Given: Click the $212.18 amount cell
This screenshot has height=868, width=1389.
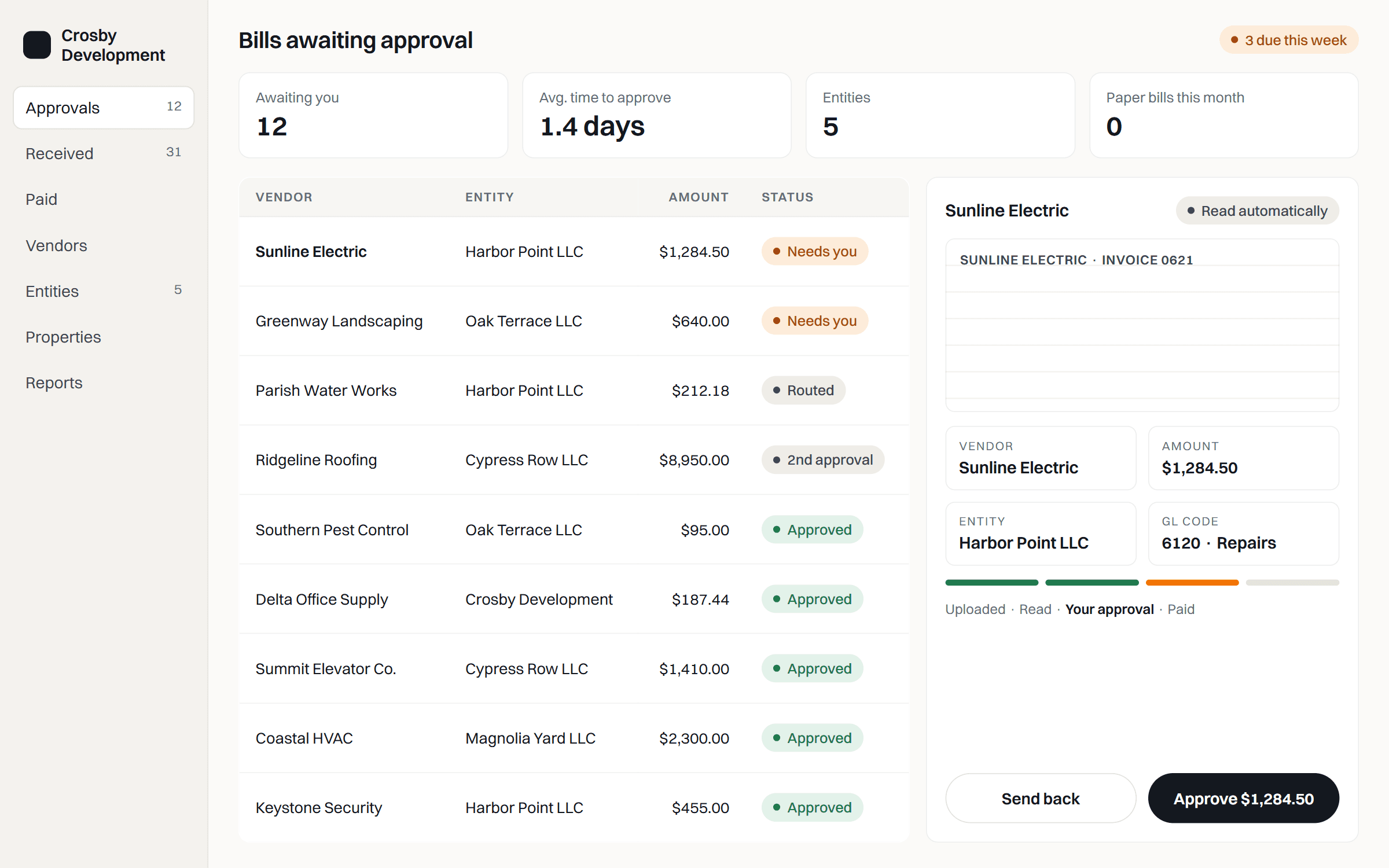Looking at the screenshot, I should [x=700, y=391].
